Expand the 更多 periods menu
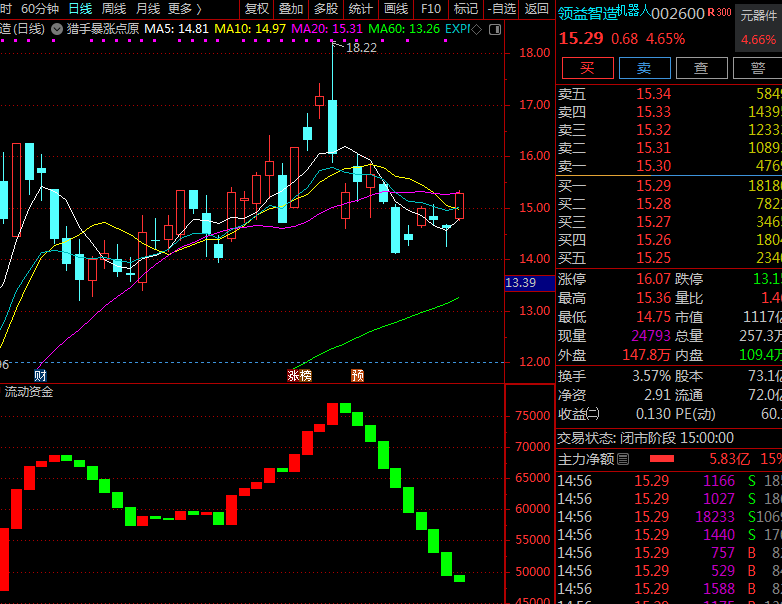782x604 pixels. [185, 9]
